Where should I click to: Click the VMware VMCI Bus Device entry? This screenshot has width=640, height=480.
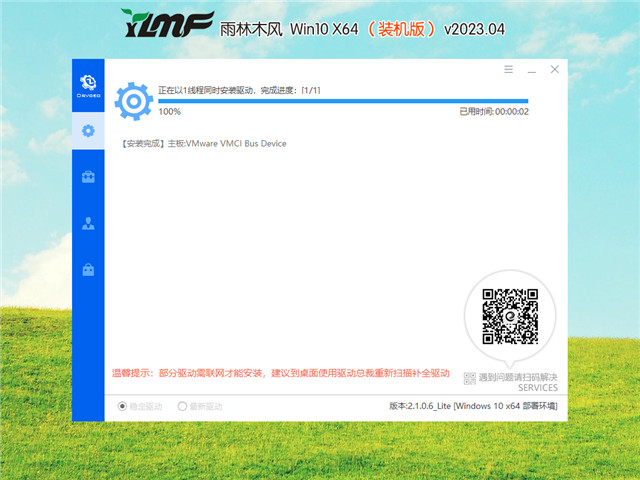[204, 144]
